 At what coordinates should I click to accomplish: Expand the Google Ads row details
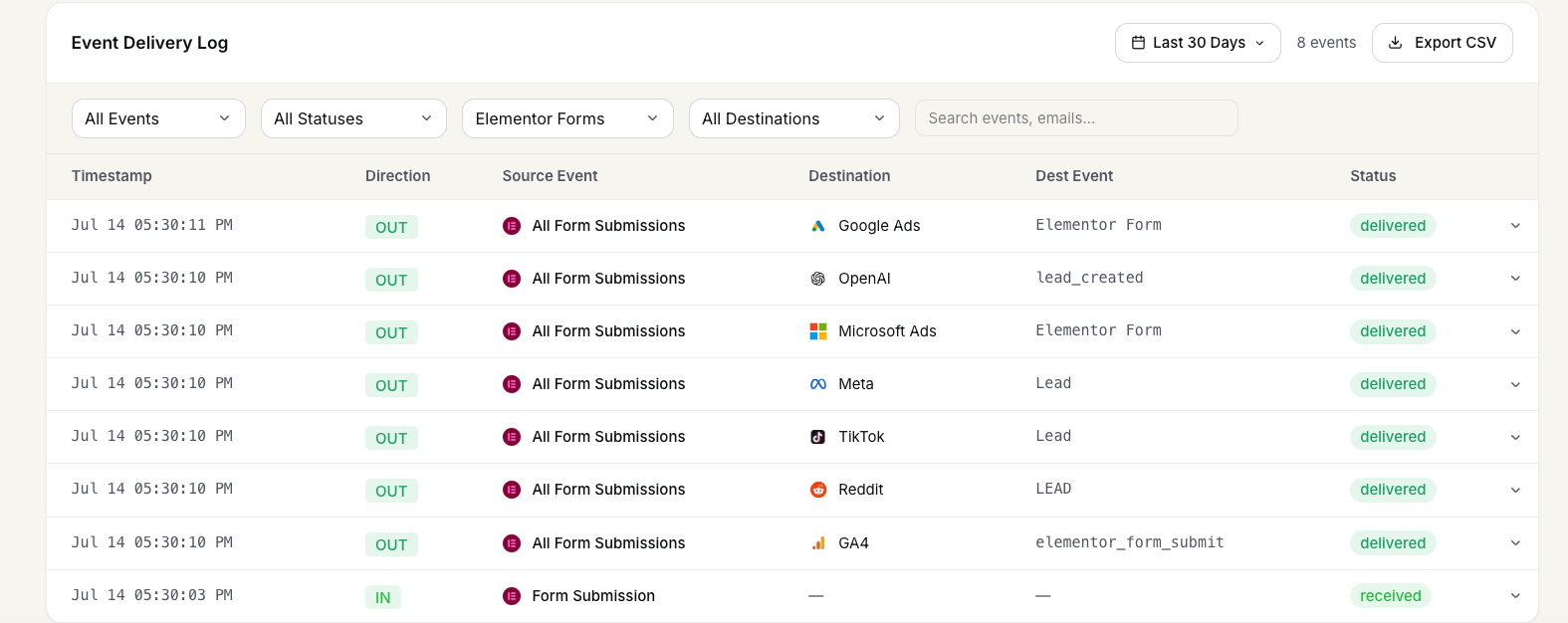[x=1515, y=226]
